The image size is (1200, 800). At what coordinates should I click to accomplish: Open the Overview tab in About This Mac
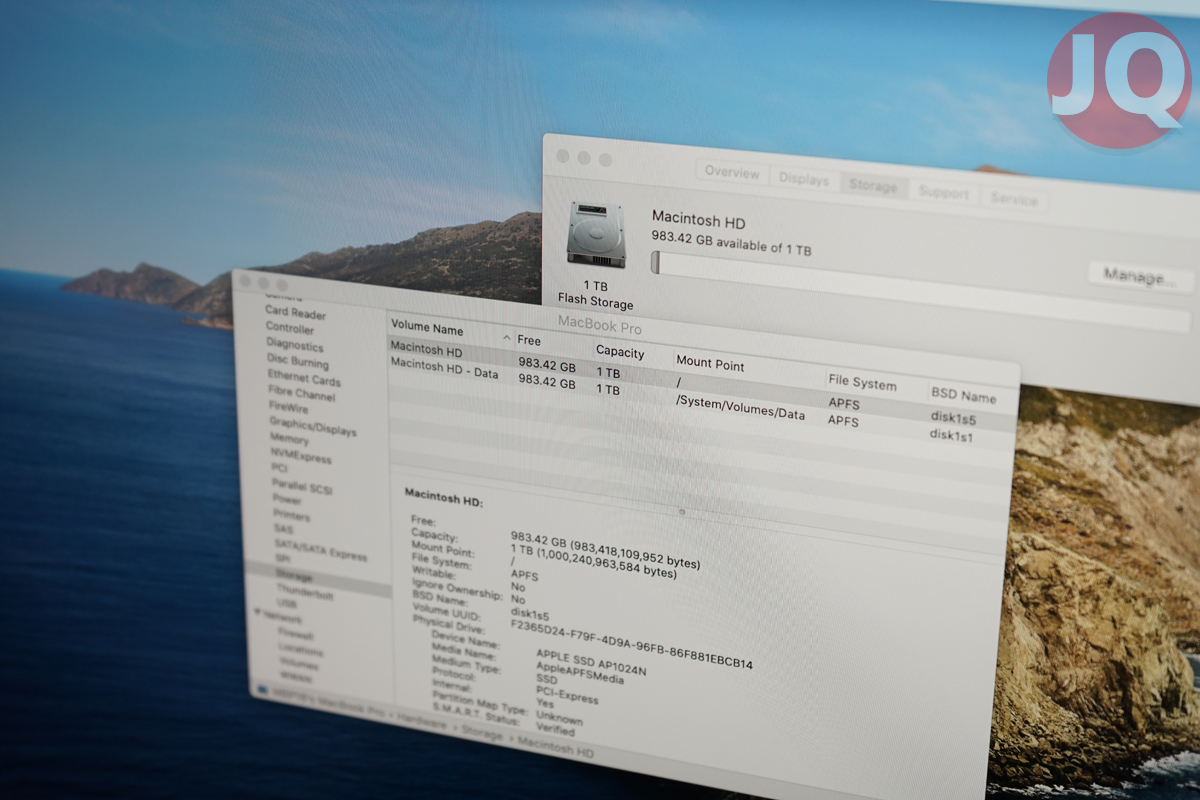point(732,172)
